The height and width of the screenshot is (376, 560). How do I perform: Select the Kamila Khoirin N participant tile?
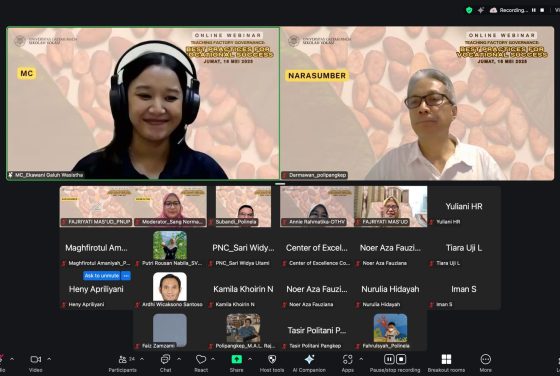tap(244, 289)
